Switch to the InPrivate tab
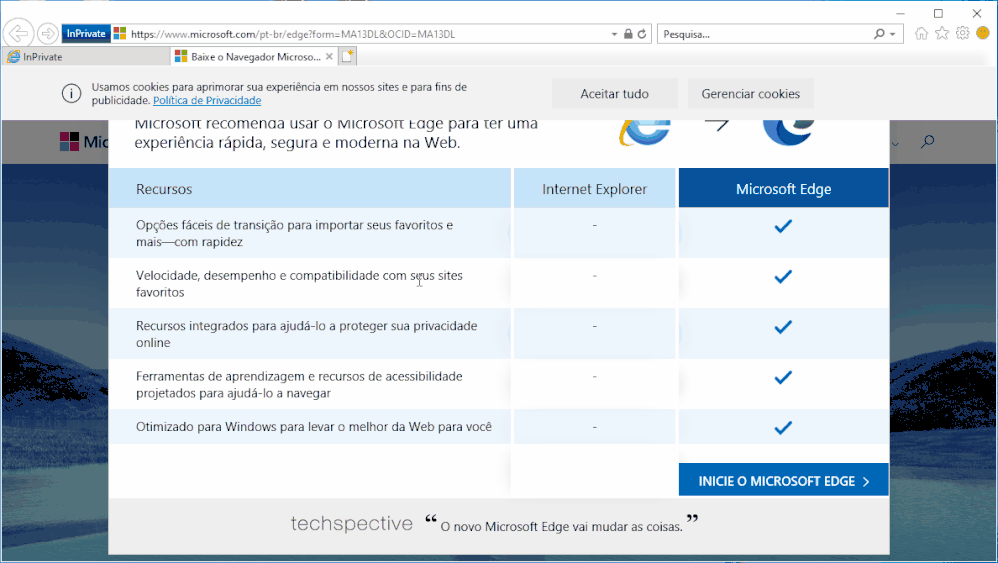Screen dimensions: 998x563 [x=86, y=57]
